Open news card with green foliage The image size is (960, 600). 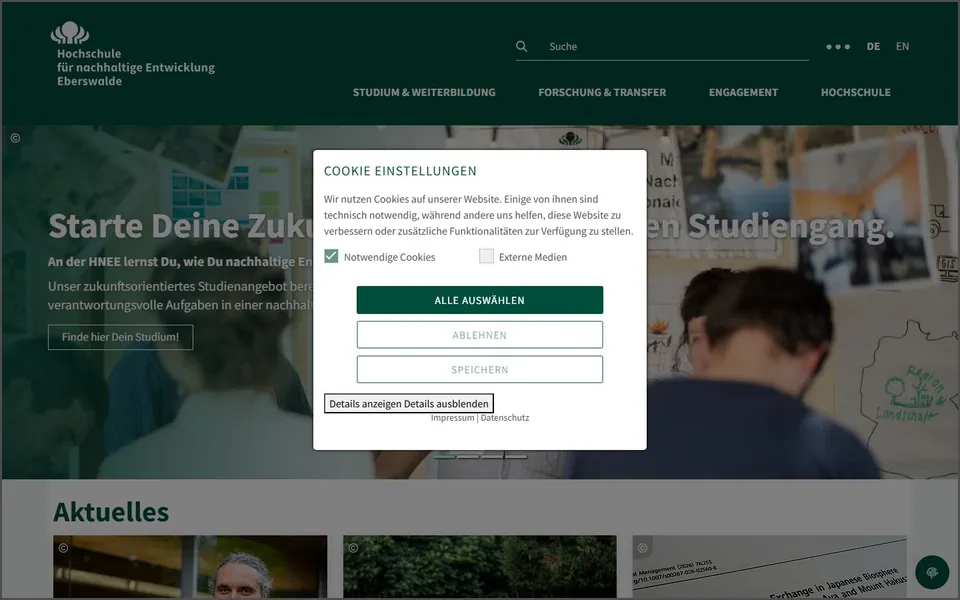(x=480, y=567)
